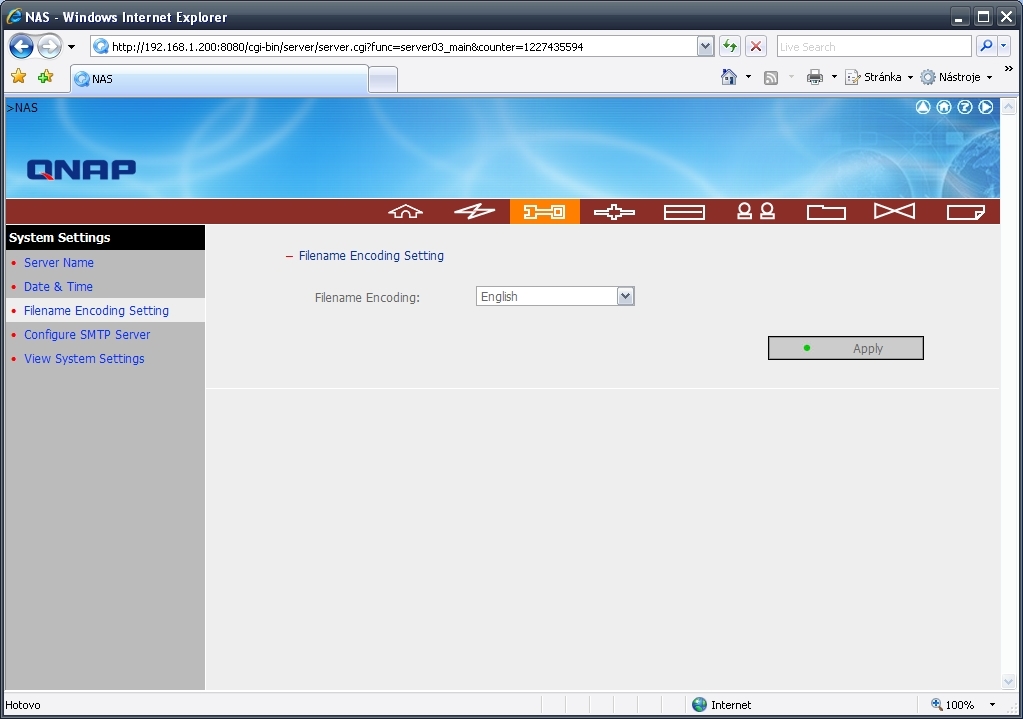Click the logout arrow circle icon
1023x719 pixels.
985,107
